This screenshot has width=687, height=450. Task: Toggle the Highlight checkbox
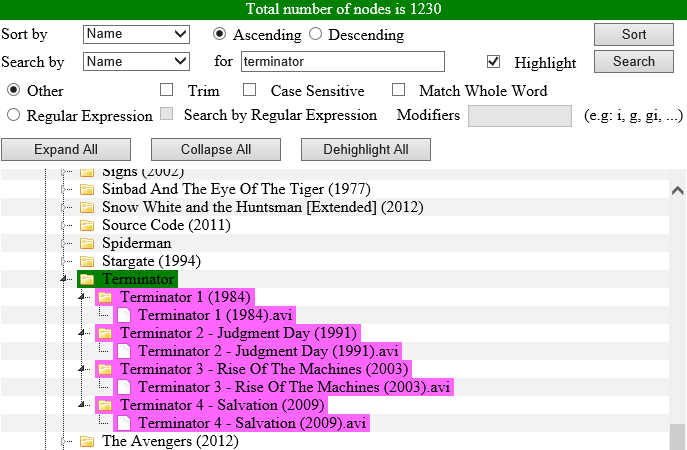(x=493, y=61)
